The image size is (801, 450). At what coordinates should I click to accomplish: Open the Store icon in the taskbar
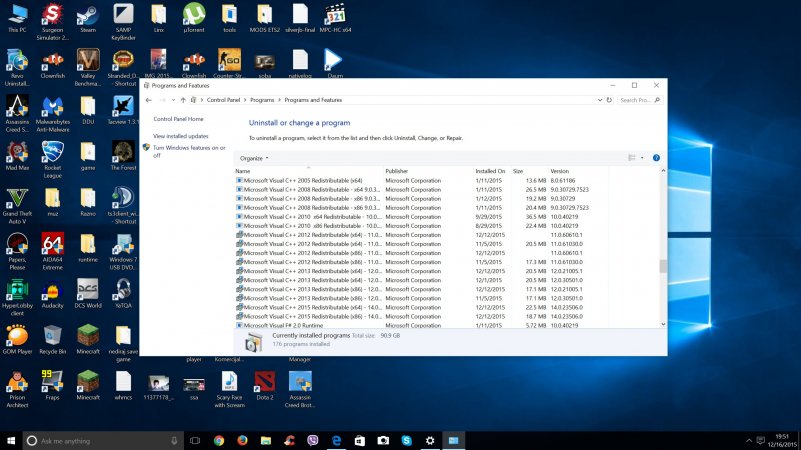coord(360,440)
